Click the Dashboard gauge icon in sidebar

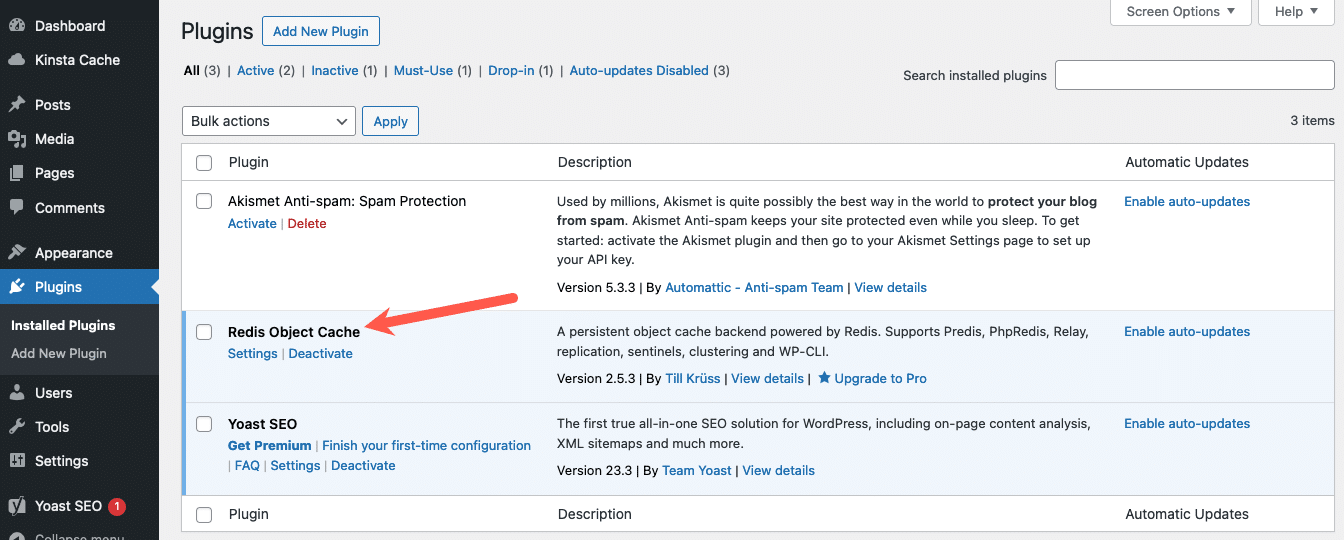[x=17, y=26]
